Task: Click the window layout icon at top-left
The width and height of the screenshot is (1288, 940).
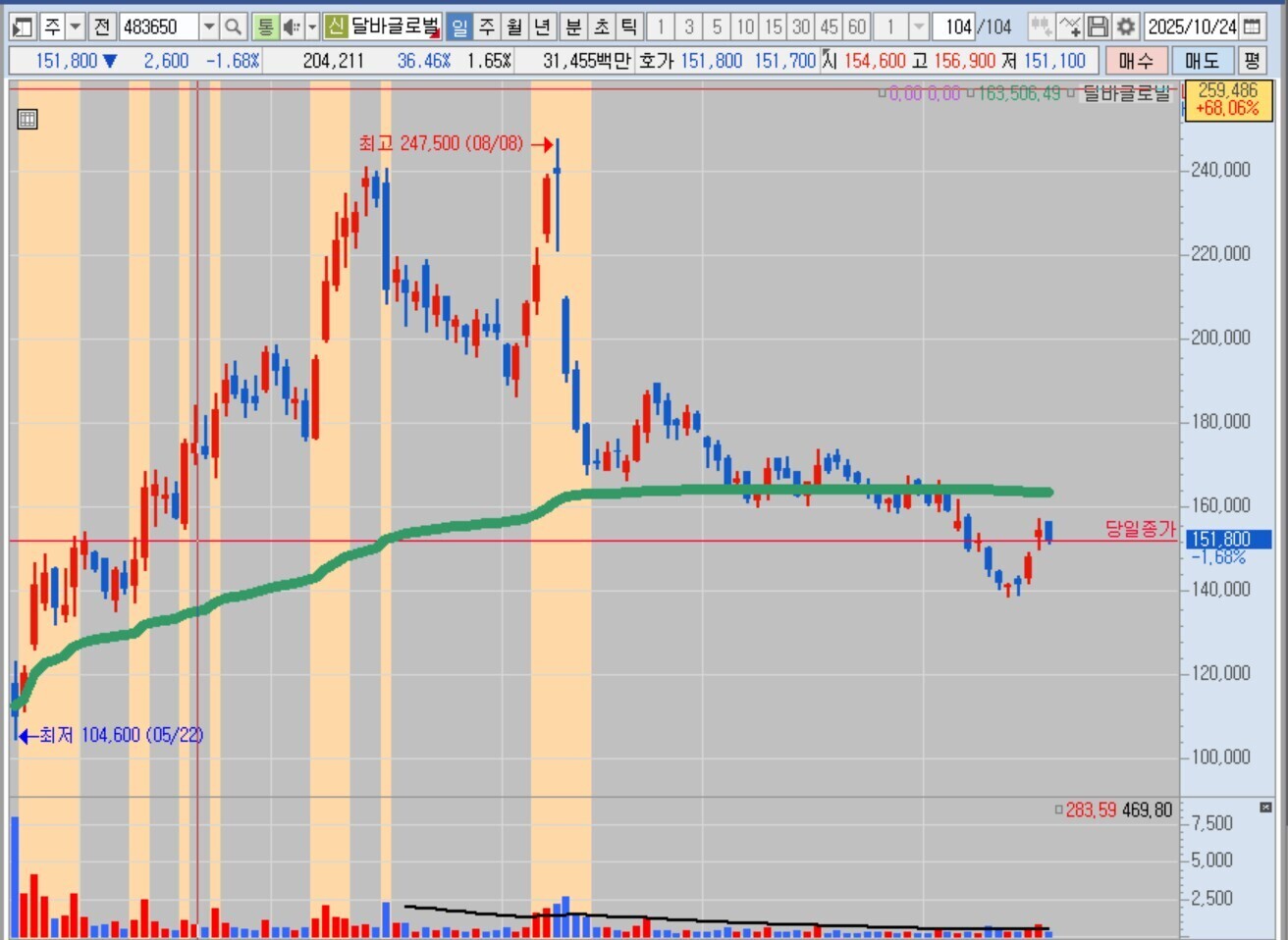Action: pyautogui.click(x=23, y=26)
